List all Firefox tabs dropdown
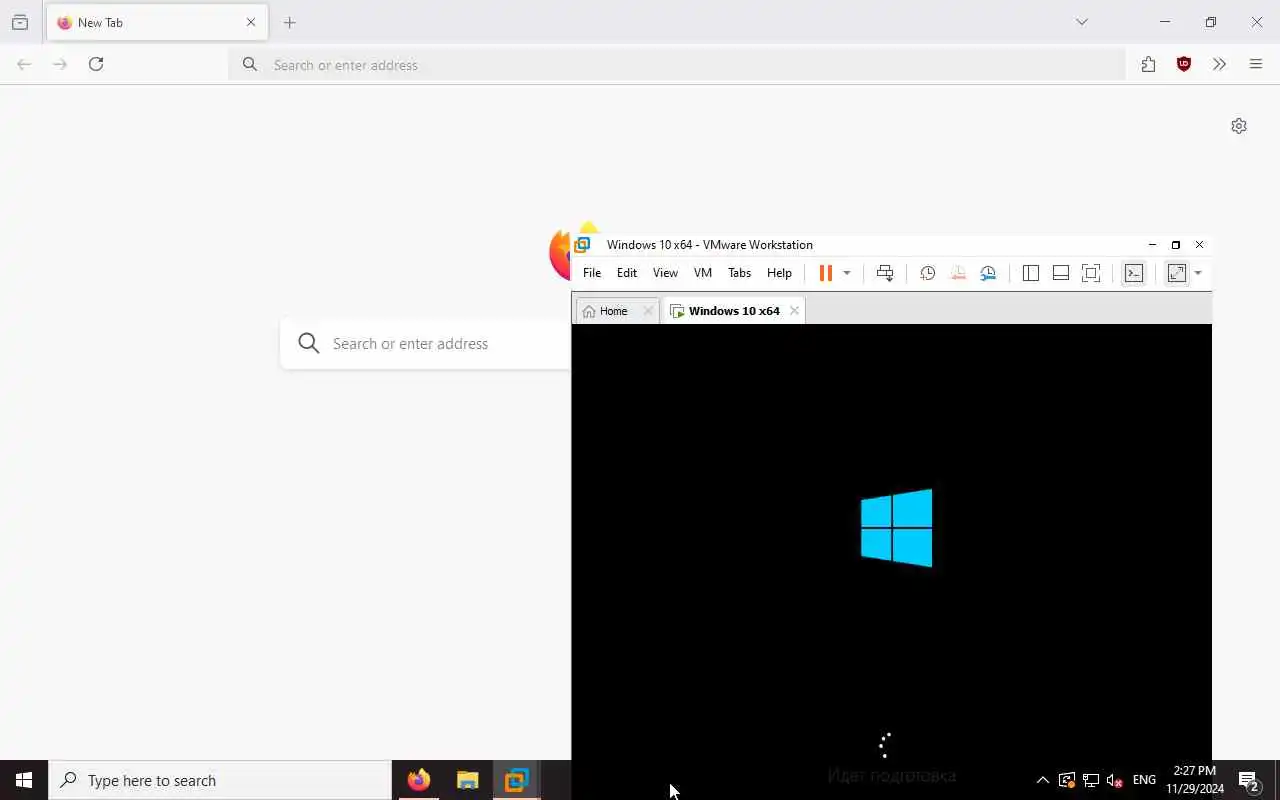The height and width of the screenshot is (800, 1280). [1082, 22]
